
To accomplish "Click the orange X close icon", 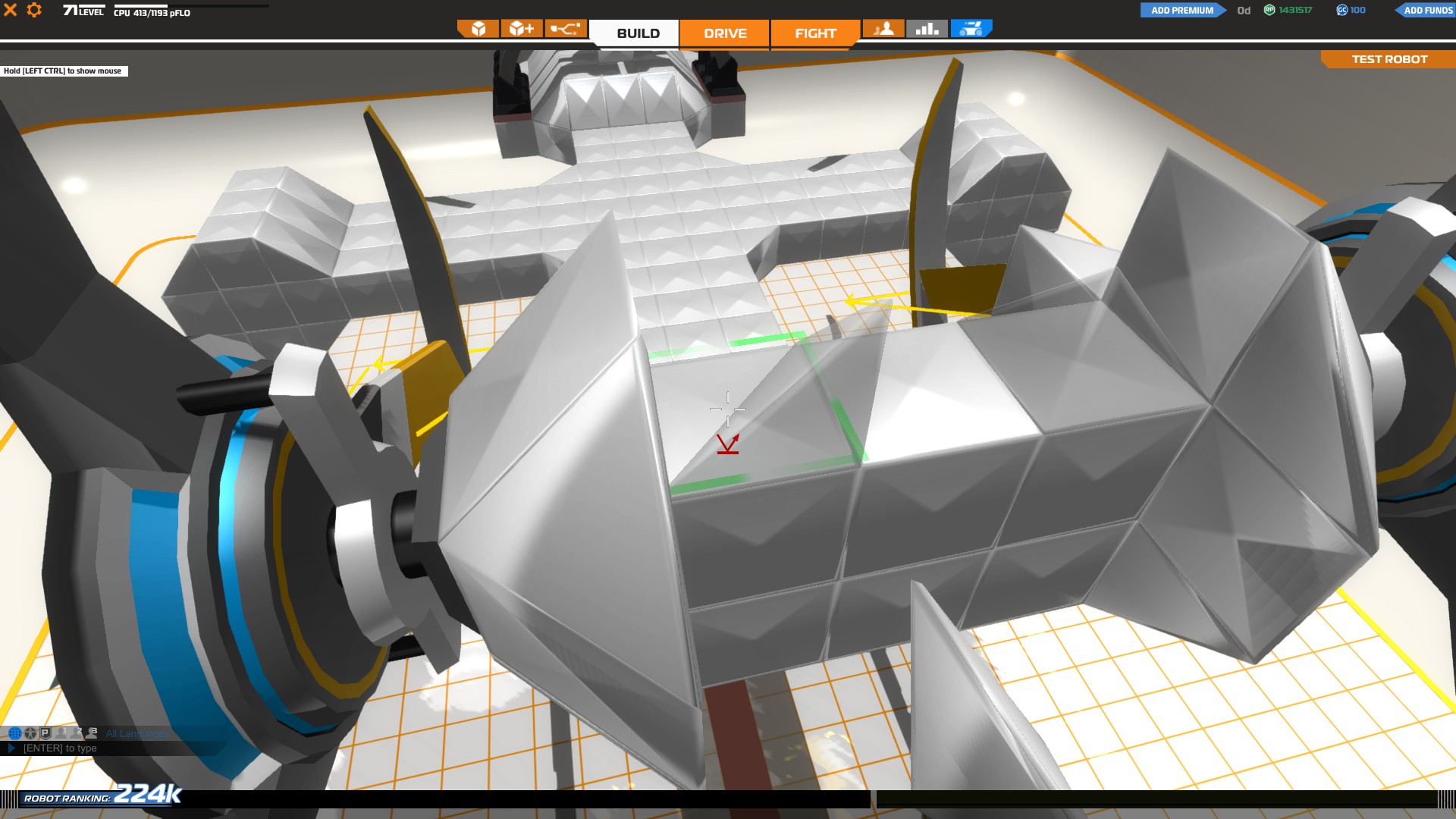I will (x=11, y=11).
